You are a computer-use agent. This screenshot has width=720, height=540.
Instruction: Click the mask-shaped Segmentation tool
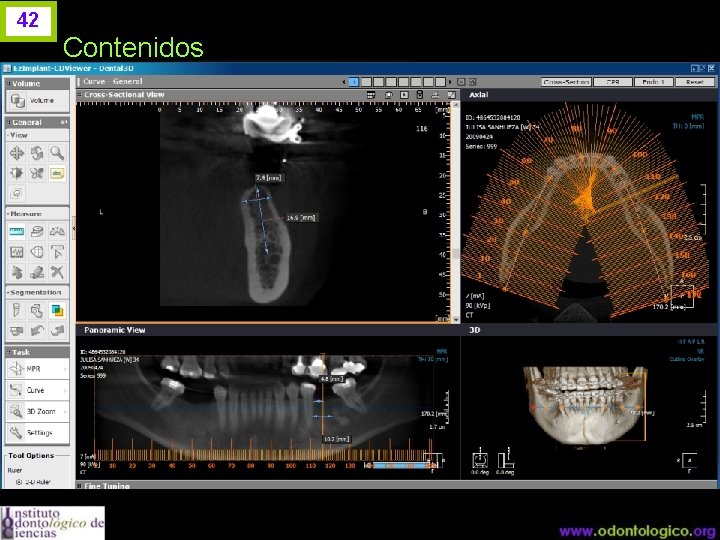[x=17, y=331]
